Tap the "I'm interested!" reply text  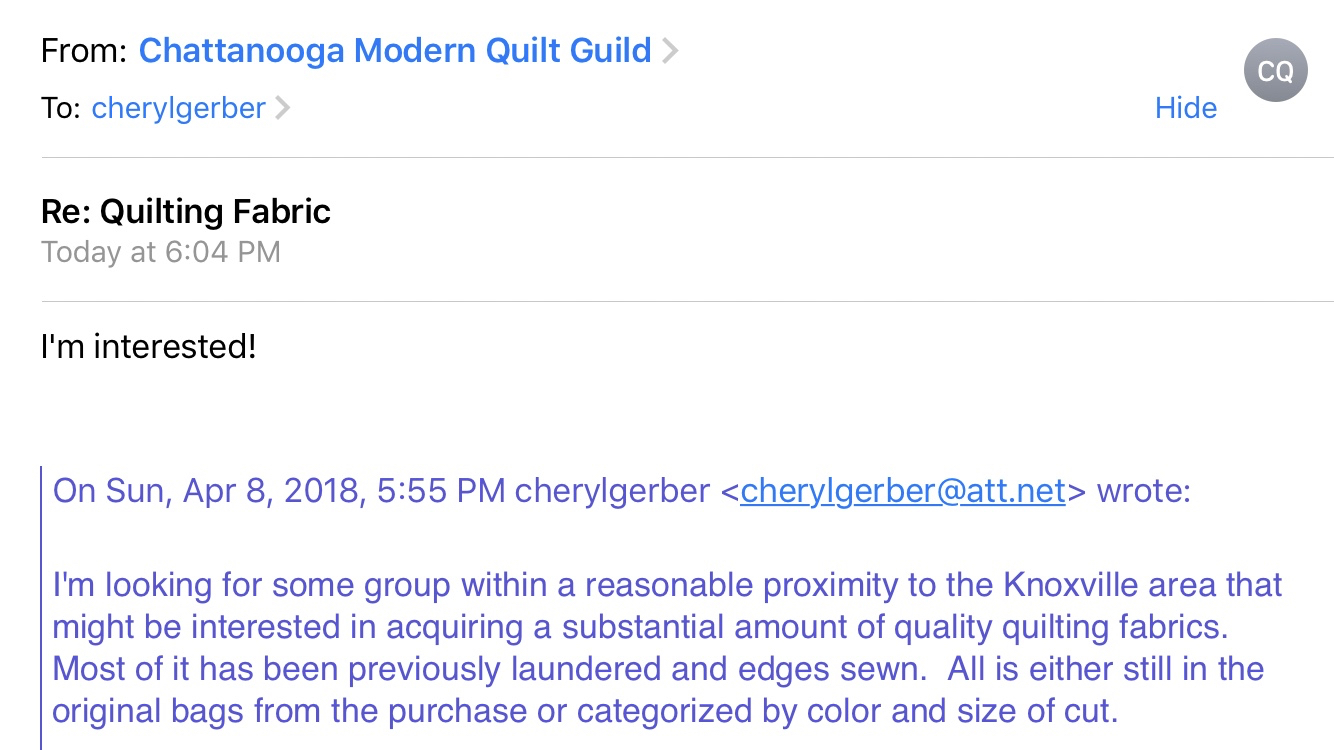(149, 346)
